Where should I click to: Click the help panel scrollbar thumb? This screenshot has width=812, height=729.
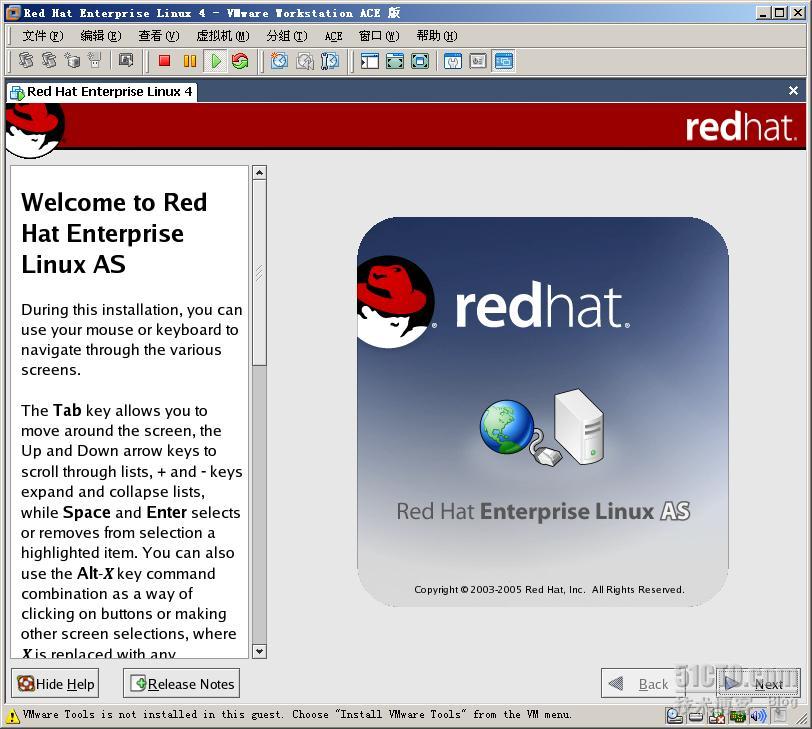(259, 273)
